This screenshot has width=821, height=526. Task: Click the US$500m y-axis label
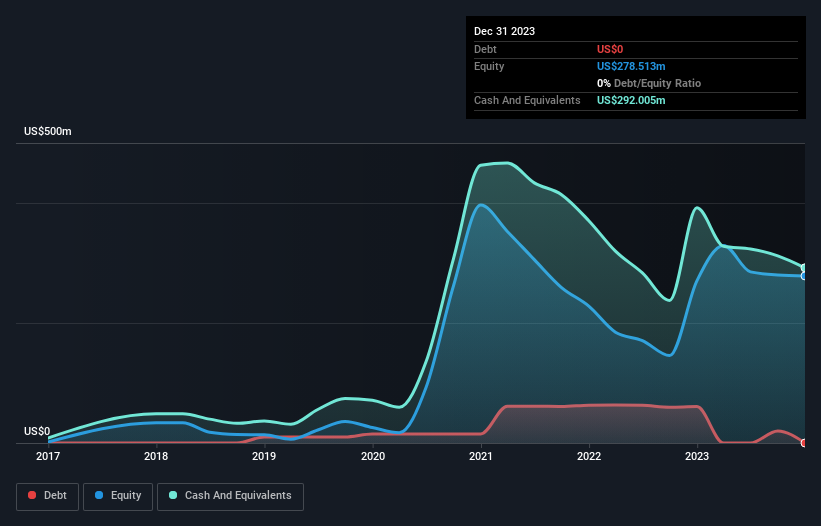tap(48, 131)
